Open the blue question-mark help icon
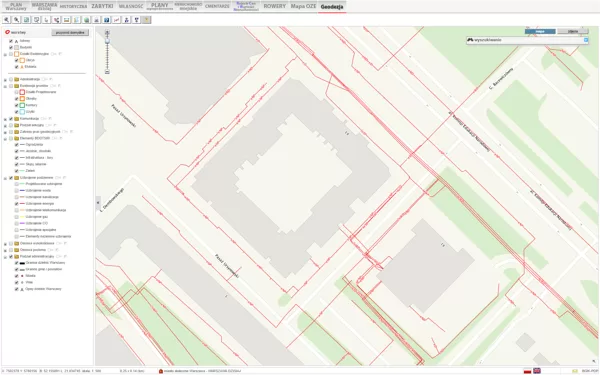Viewport: 600px width, 375px height. (106, 20)
